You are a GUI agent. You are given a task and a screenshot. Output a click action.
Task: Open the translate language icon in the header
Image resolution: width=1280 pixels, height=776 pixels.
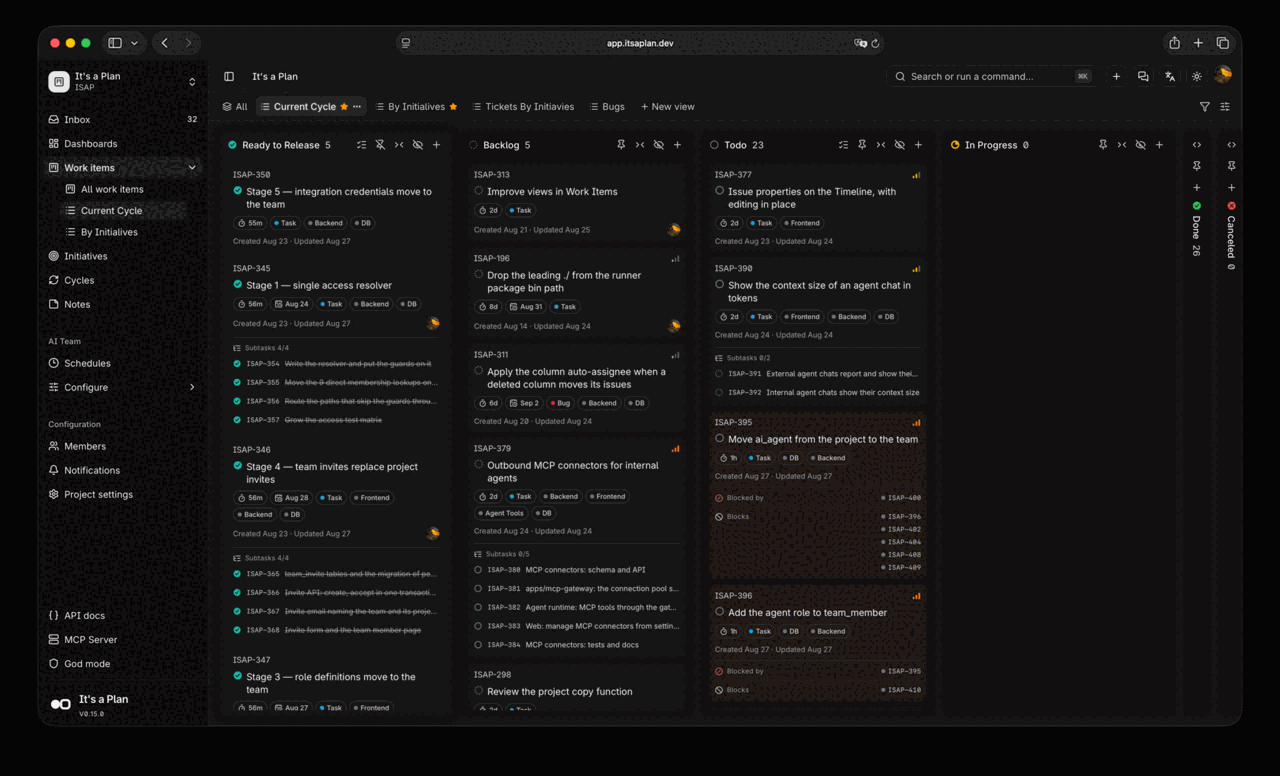pos(1170,76)
